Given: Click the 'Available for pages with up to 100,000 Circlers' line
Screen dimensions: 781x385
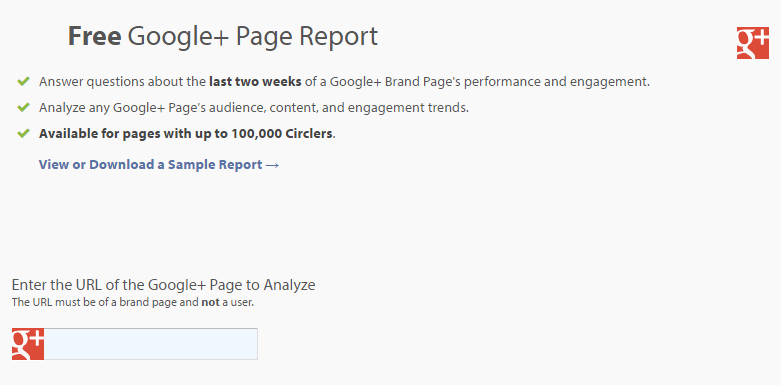Looking at the screenshot, I should pyautogui.click(x=187, y=134).
